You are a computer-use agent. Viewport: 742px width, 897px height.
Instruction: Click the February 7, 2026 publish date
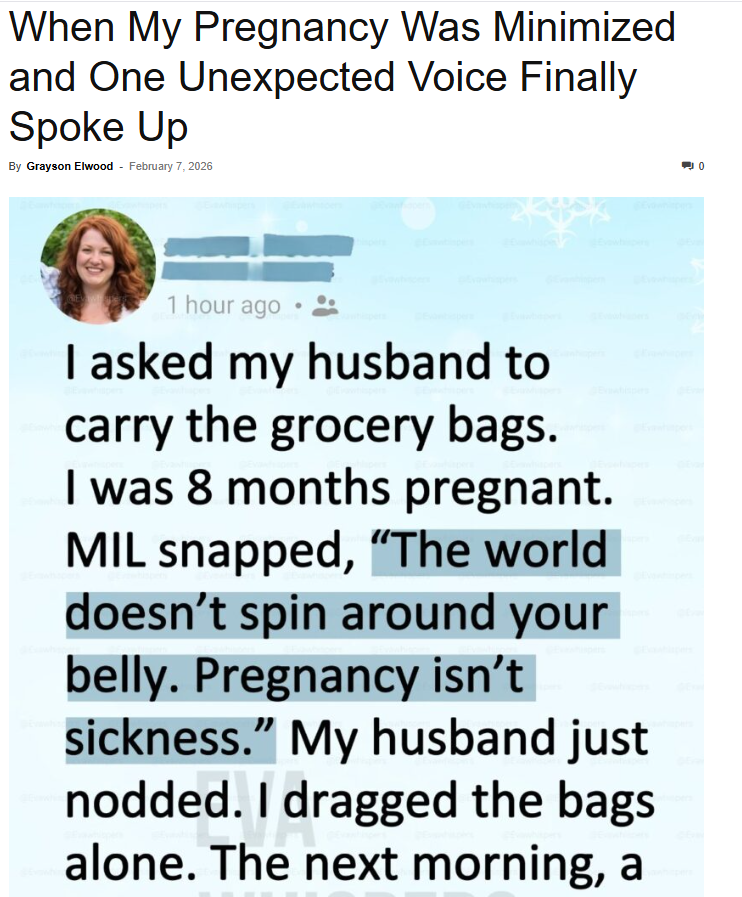click(171, 166)
